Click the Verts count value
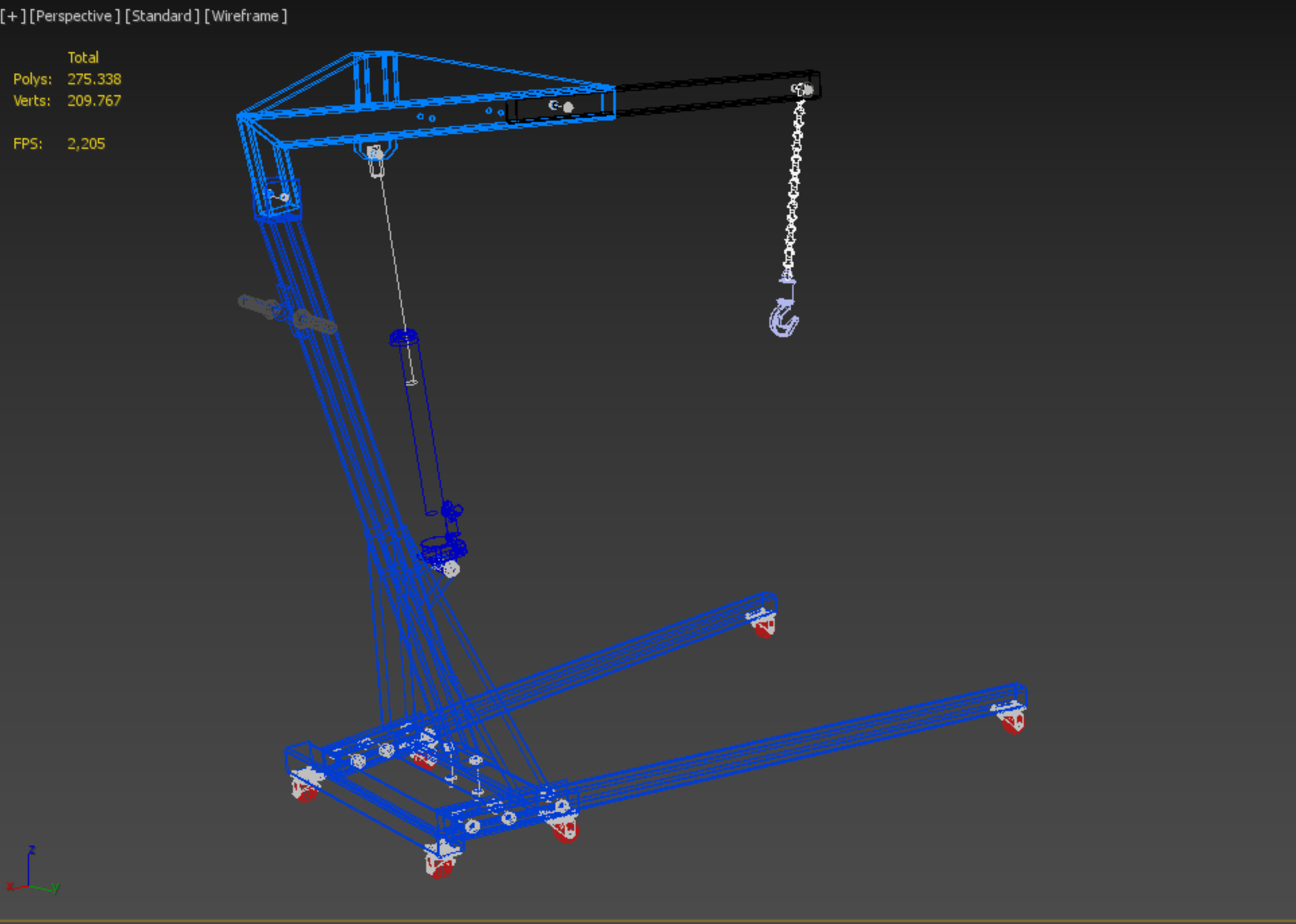Screen dimensions: 1296x924 tap(94, 101)
